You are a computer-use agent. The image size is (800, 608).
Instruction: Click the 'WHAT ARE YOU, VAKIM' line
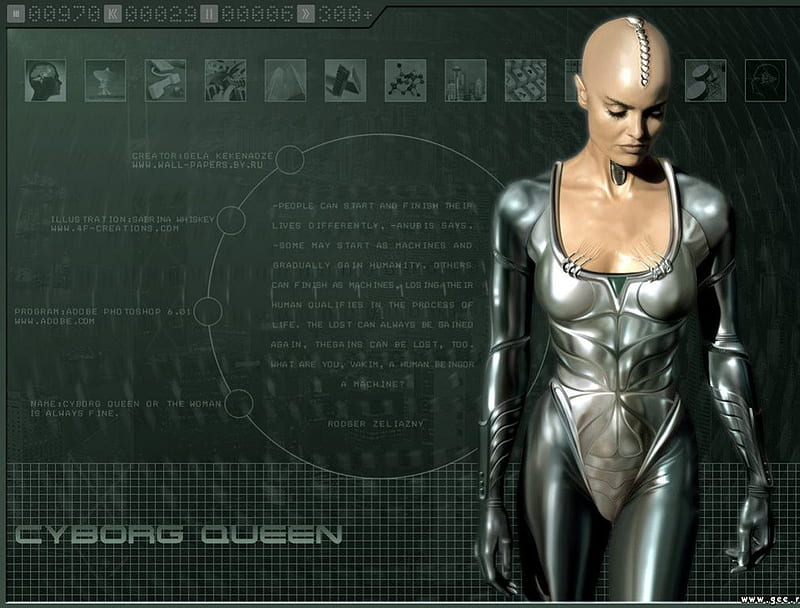coord(372,365)
